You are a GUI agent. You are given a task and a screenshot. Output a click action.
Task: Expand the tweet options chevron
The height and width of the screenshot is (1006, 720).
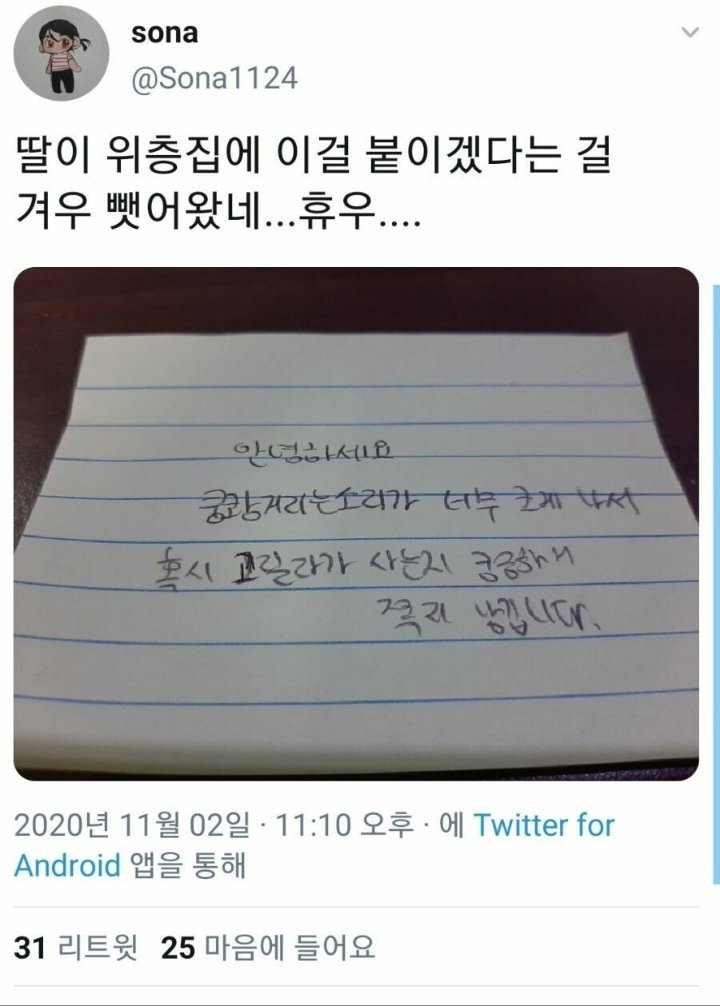(x=690, y=31)
